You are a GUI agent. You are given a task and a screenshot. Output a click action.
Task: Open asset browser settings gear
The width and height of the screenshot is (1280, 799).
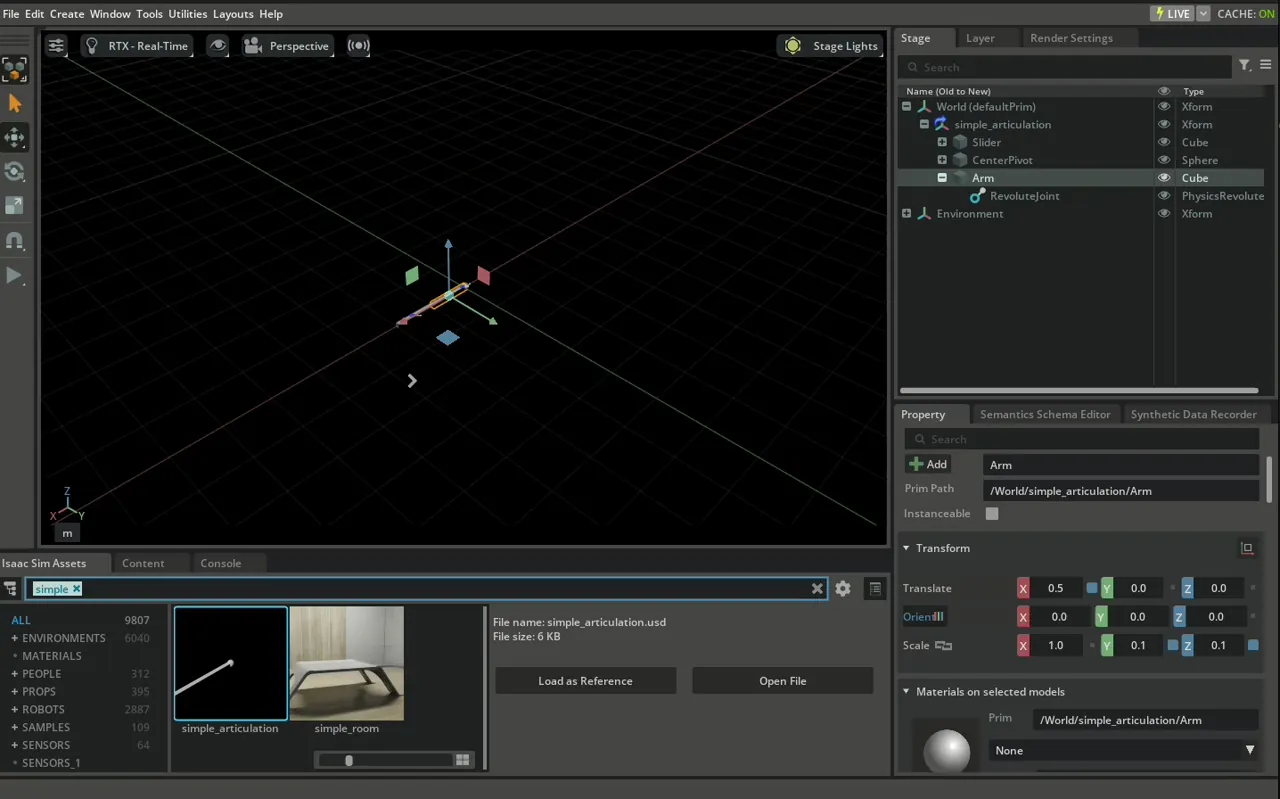843,589
